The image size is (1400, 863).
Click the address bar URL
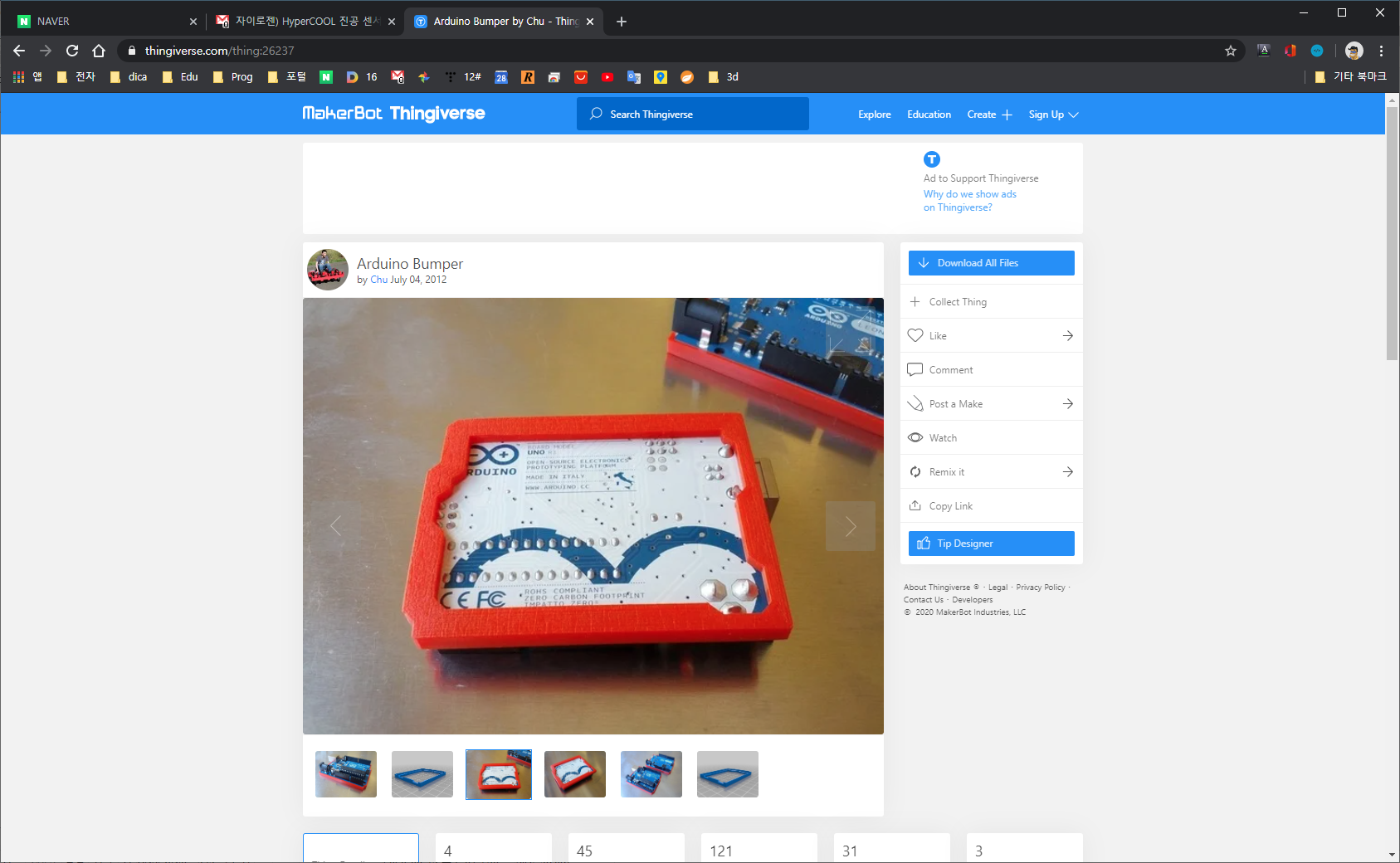click(x=219, y=51)
